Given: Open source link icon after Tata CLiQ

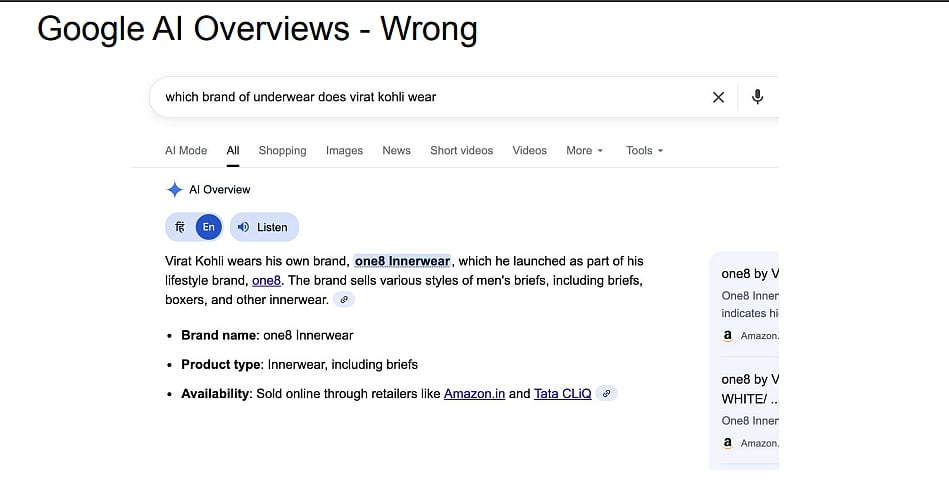Looking at the screenshot, I should [x=606, y=394].
